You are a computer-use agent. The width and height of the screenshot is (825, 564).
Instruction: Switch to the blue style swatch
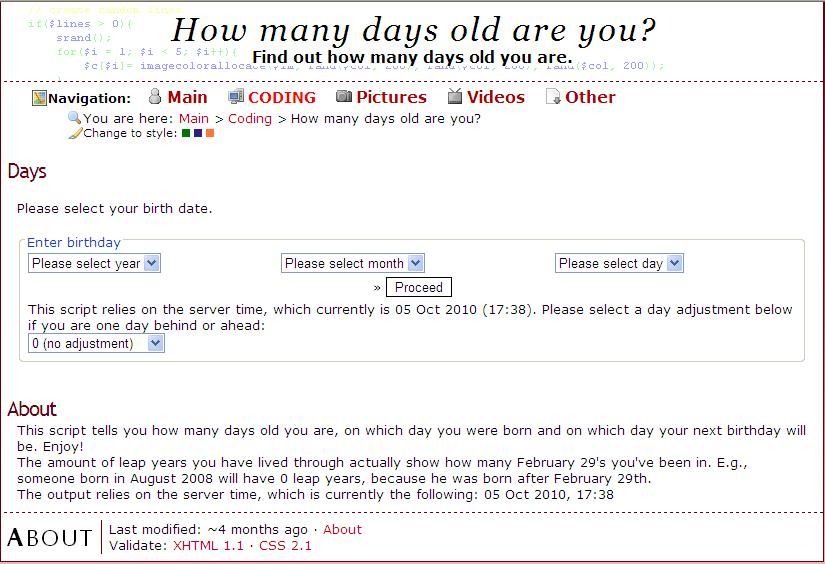(x=198, y=133)
